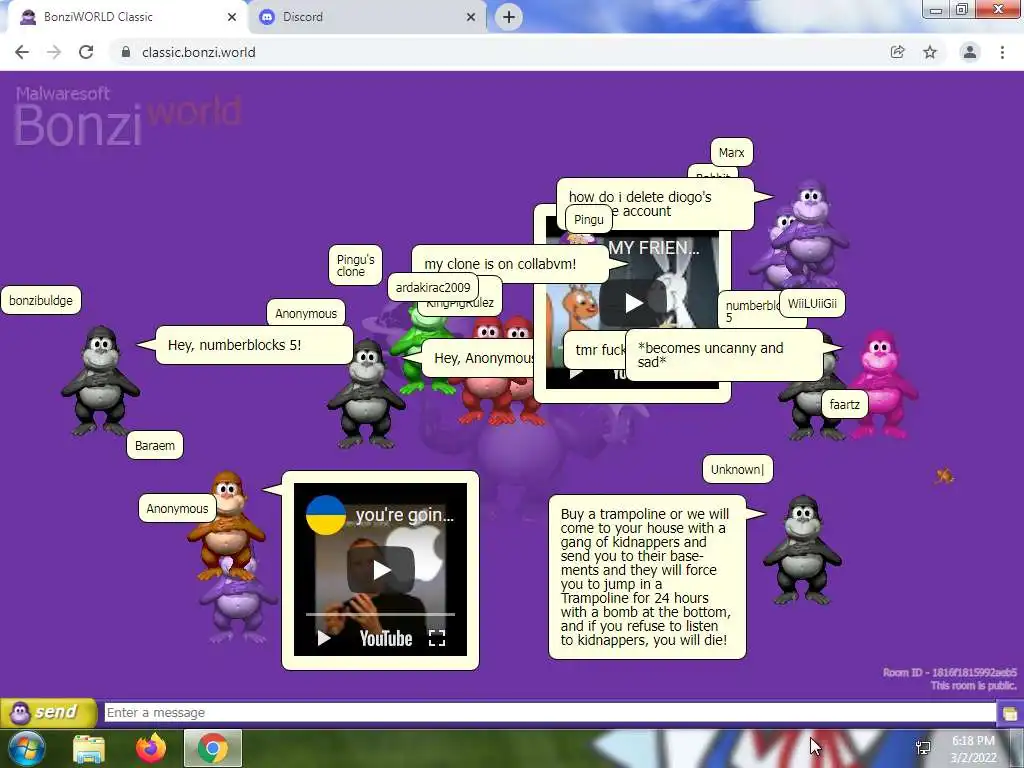Click the browser forward arrow
This screenshot has width=1024, height=768.
54,52
